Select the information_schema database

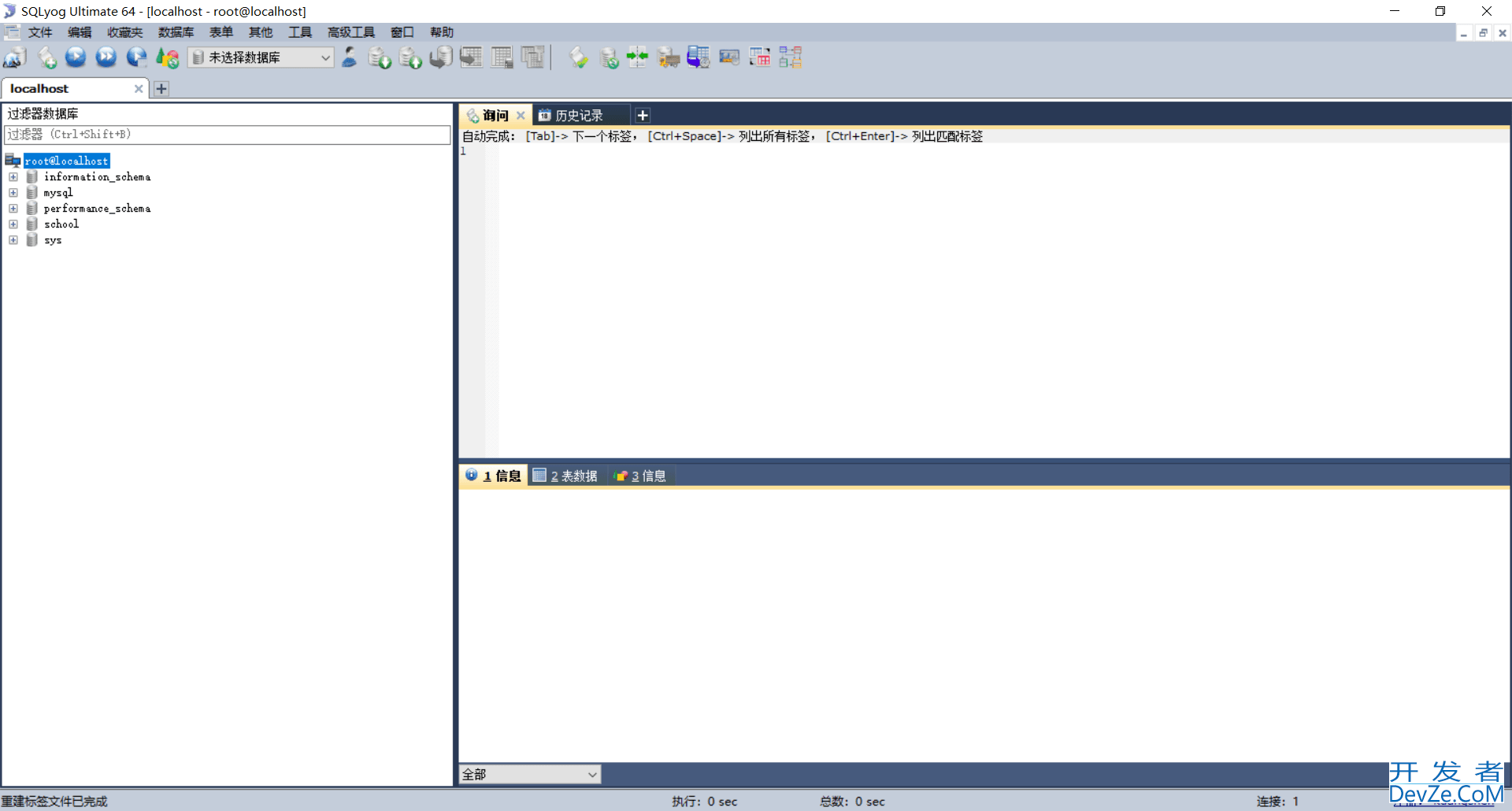[x=97, y=177]
